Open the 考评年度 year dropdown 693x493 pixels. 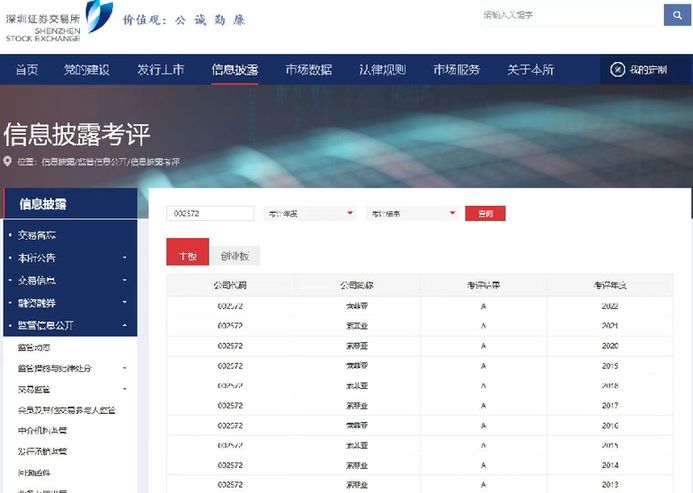pyautogui.click(x=310, y=213)
